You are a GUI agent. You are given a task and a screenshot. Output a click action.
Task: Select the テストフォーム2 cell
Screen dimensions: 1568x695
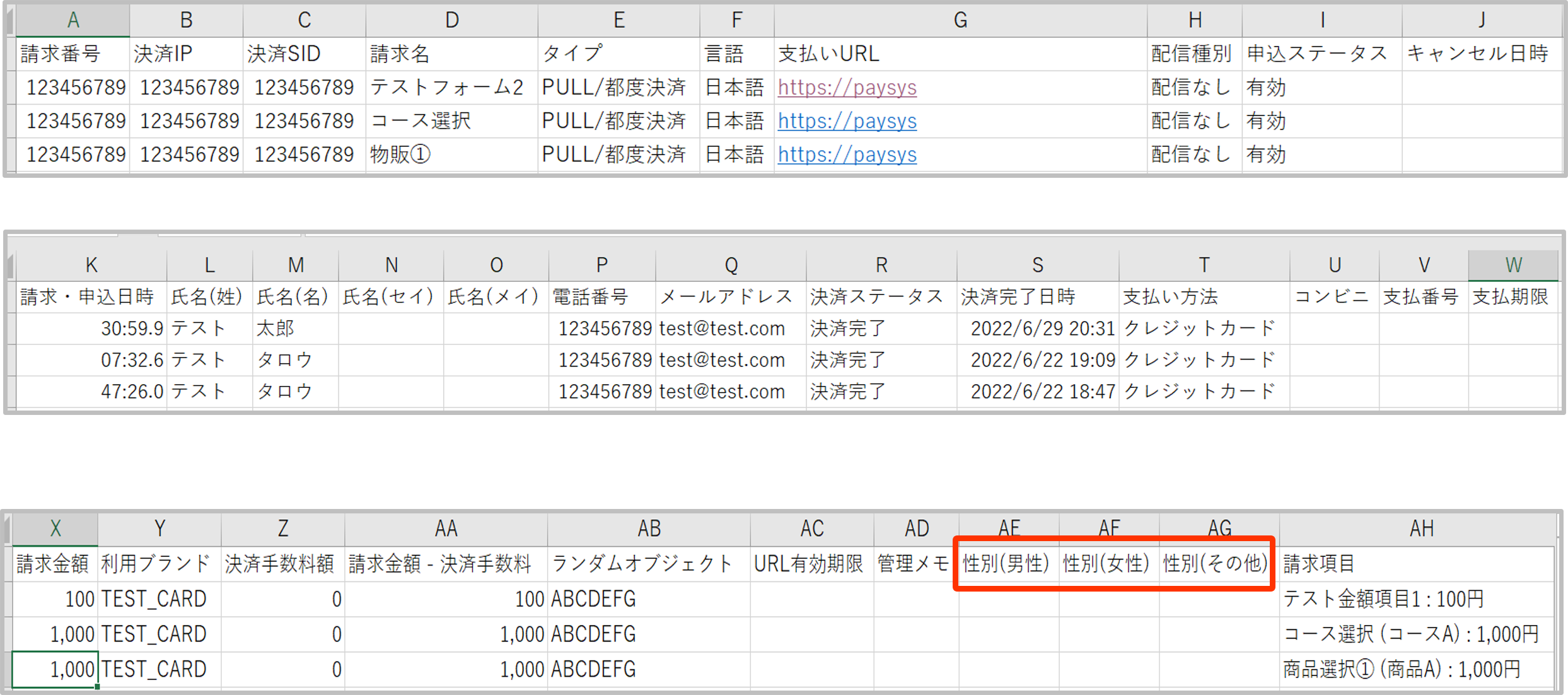pos(446,88)
